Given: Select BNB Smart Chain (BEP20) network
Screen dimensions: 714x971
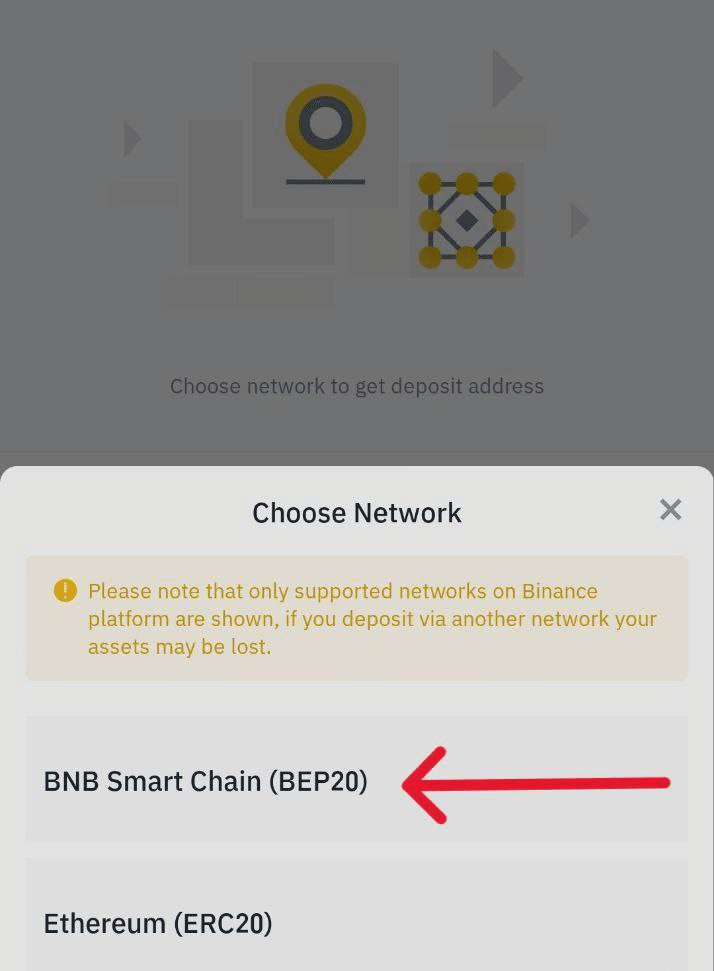Looking at the screenshot, I should (357, 780).
